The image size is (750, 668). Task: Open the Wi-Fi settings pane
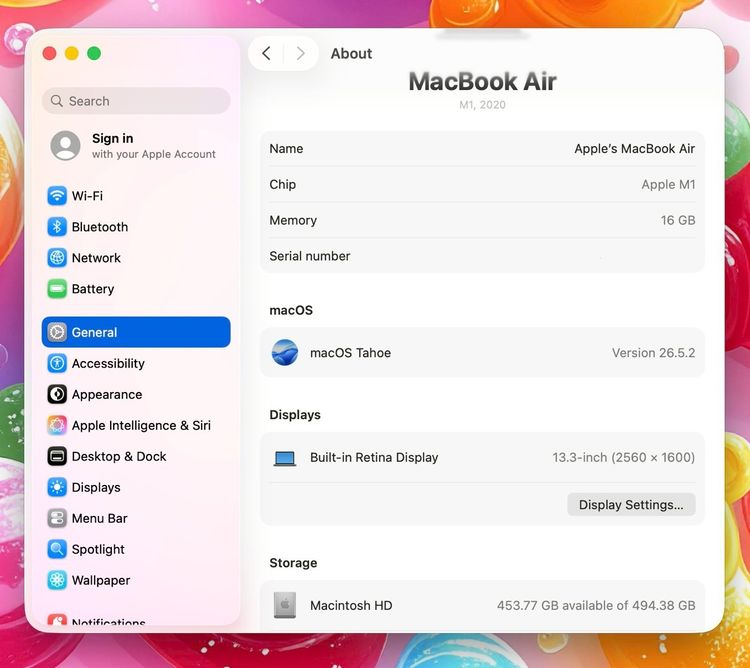tap(136, 196)
